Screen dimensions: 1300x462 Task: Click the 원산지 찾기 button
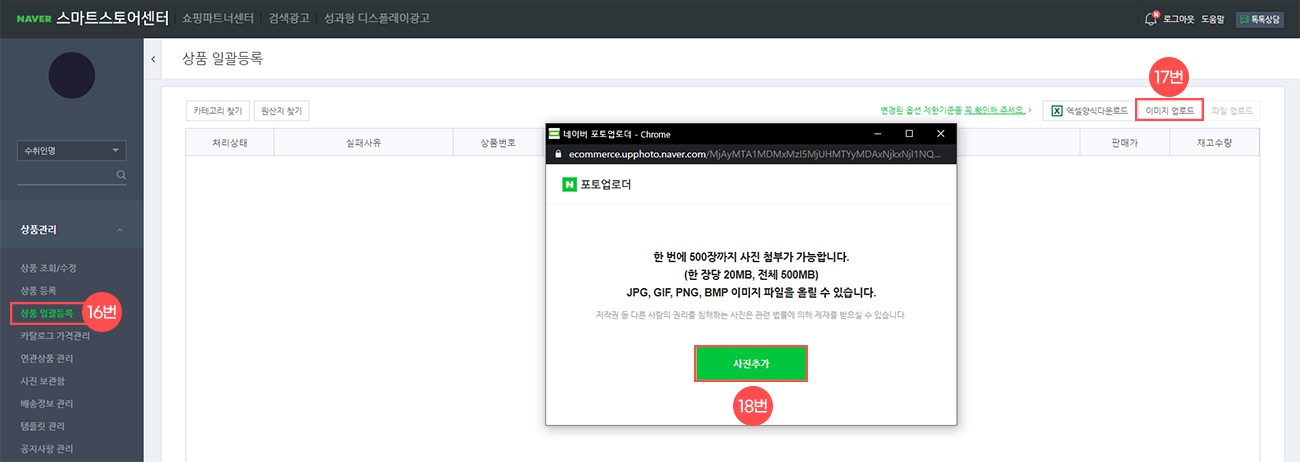click(283, 111)
